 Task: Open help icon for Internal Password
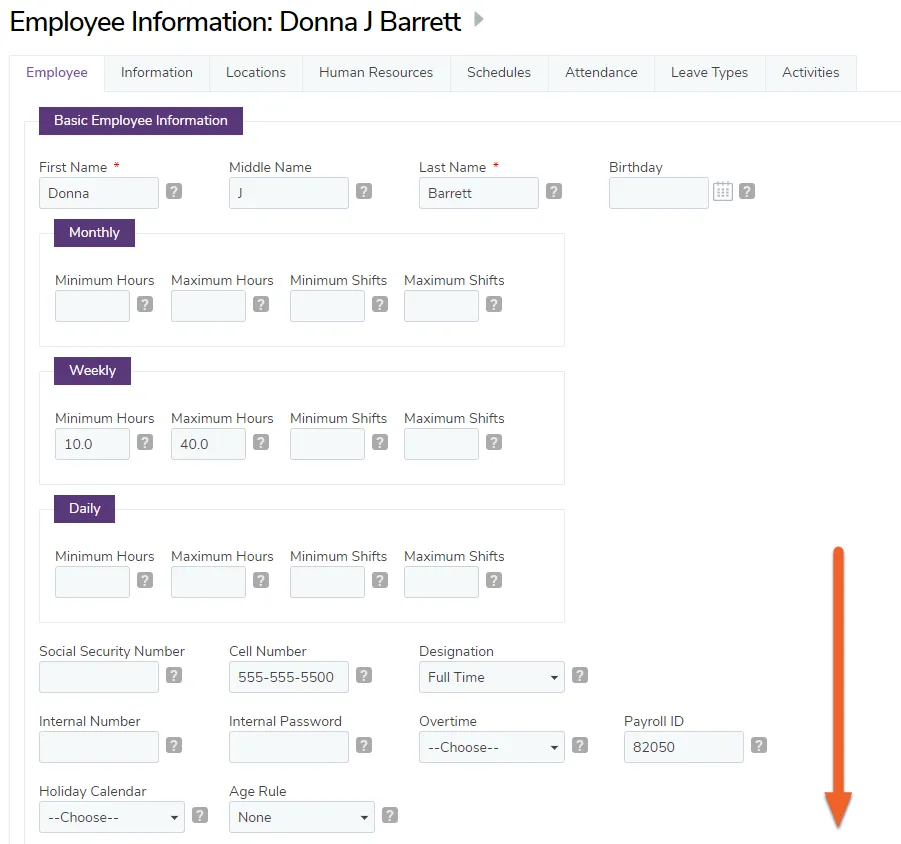tap(364, 745)
